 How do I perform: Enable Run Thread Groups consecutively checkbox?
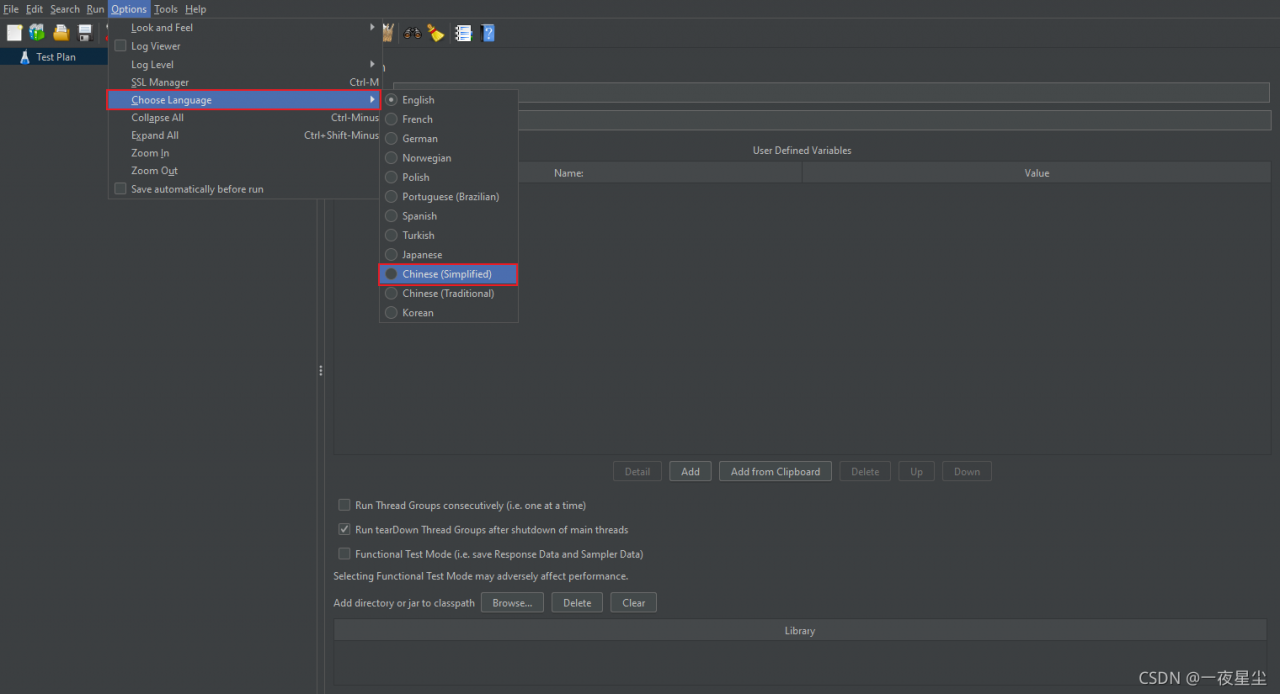345,505
